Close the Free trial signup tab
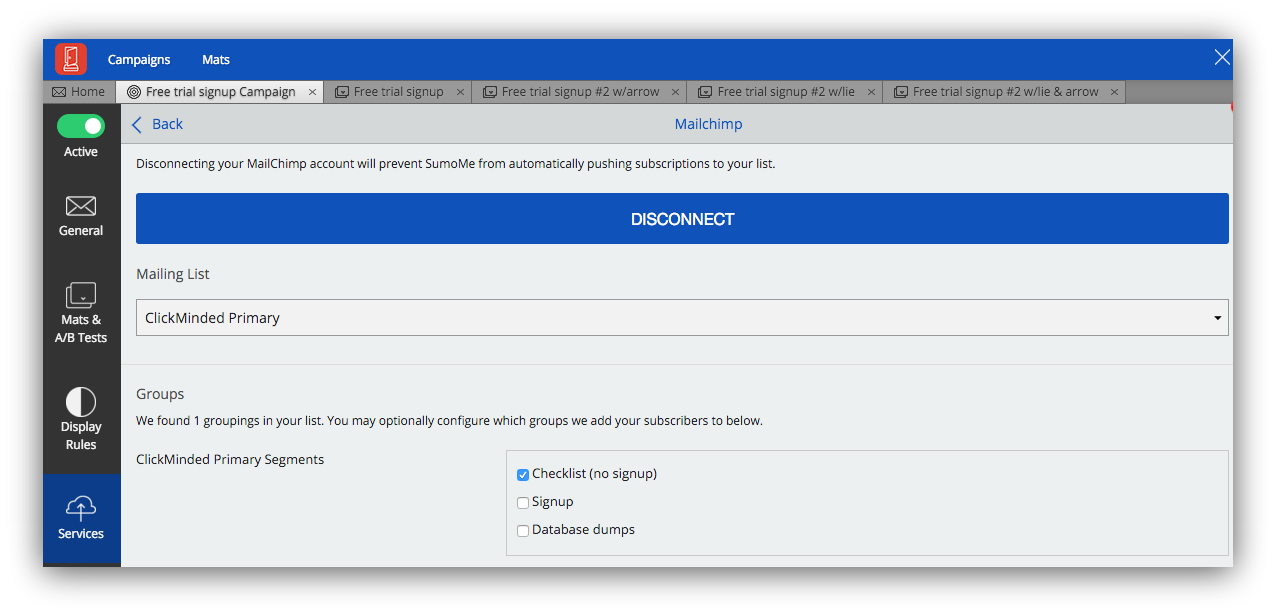The image size is (1276, 614). click(x=460, y=92)
